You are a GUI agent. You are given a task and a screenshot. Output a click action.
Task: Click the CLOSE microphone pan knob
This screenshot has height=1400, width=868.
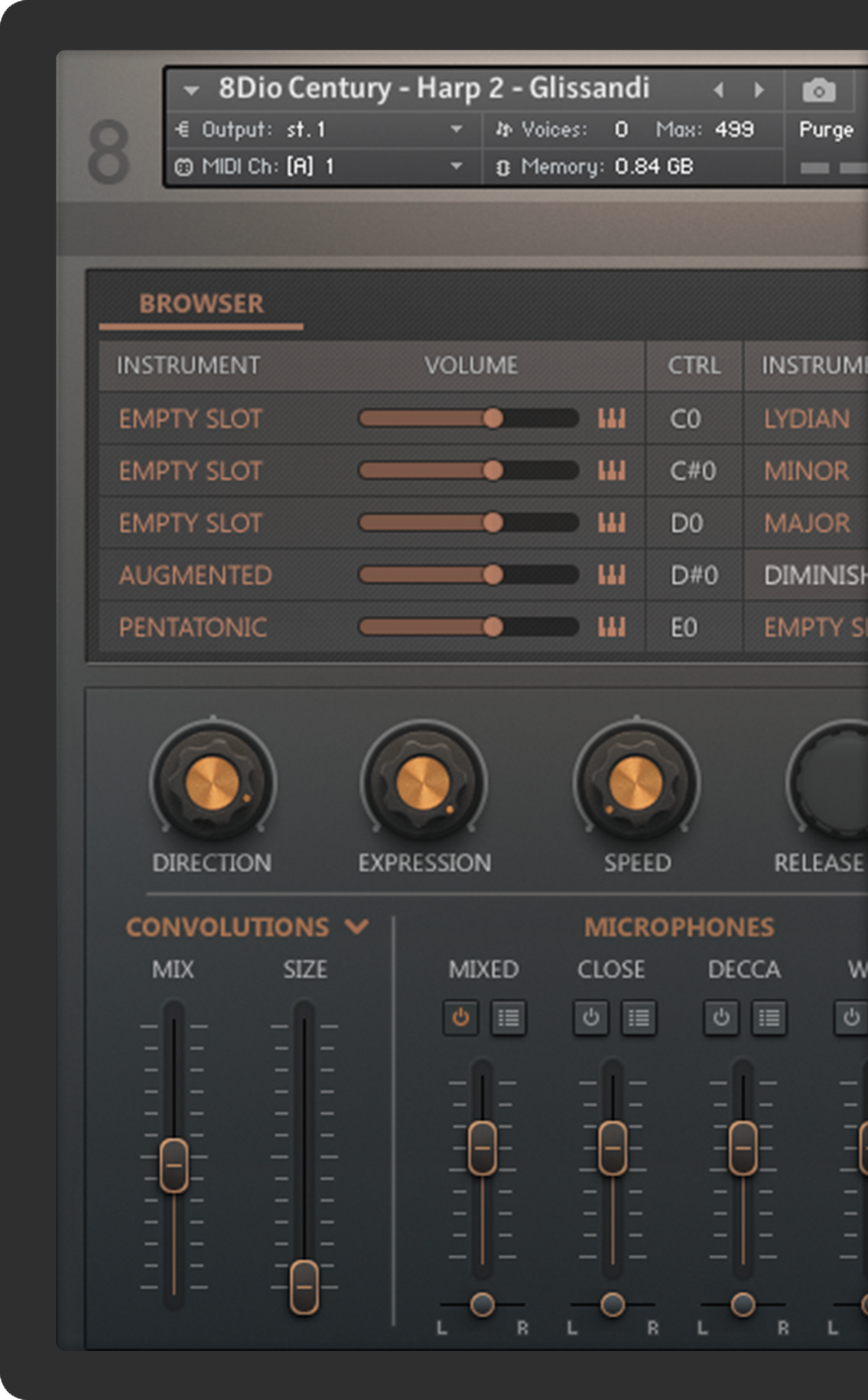(x=613, y=1304)
